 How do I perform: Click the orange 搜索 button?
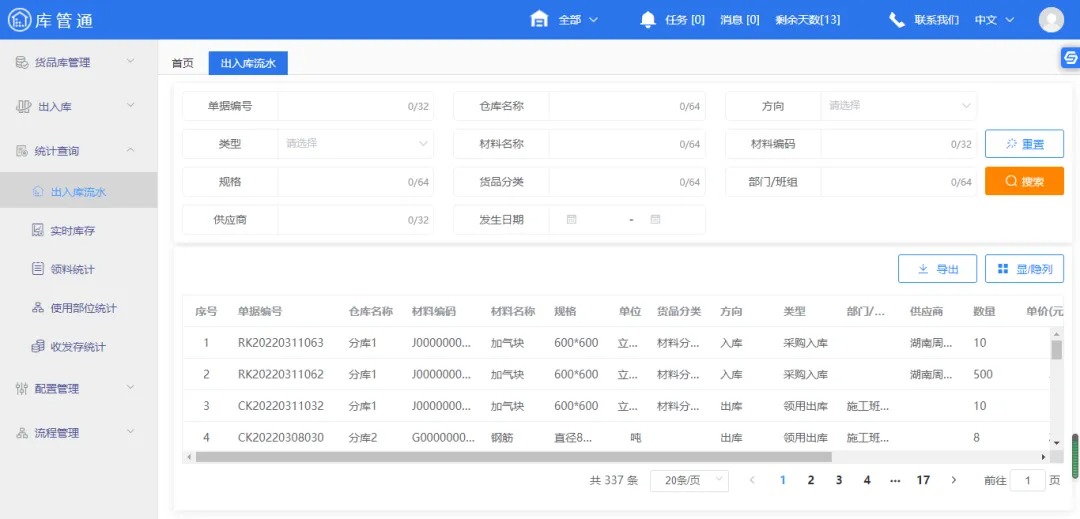point(1024,182)
